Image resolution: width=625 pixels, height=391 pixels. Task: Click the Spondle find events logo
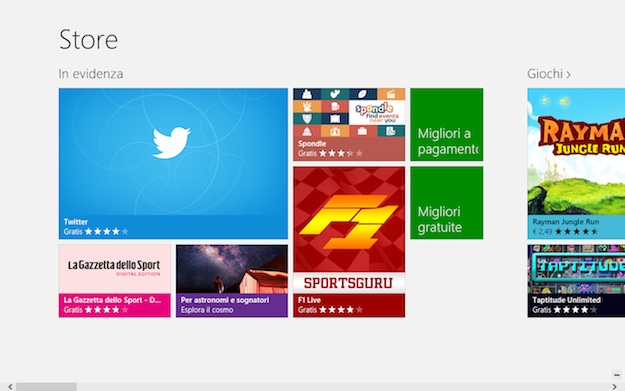coord(376,112)
